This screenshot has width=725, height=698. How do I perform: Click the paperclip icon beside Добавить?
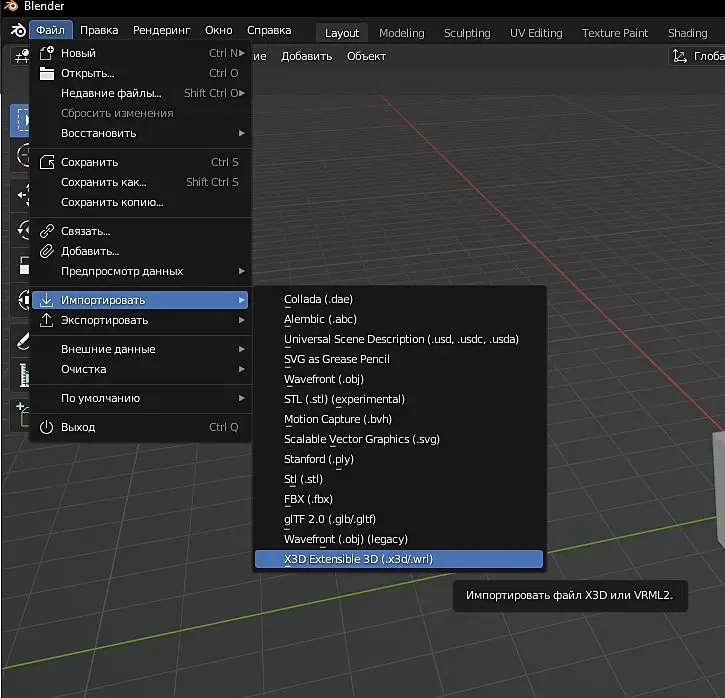click(x=46, y=251)
